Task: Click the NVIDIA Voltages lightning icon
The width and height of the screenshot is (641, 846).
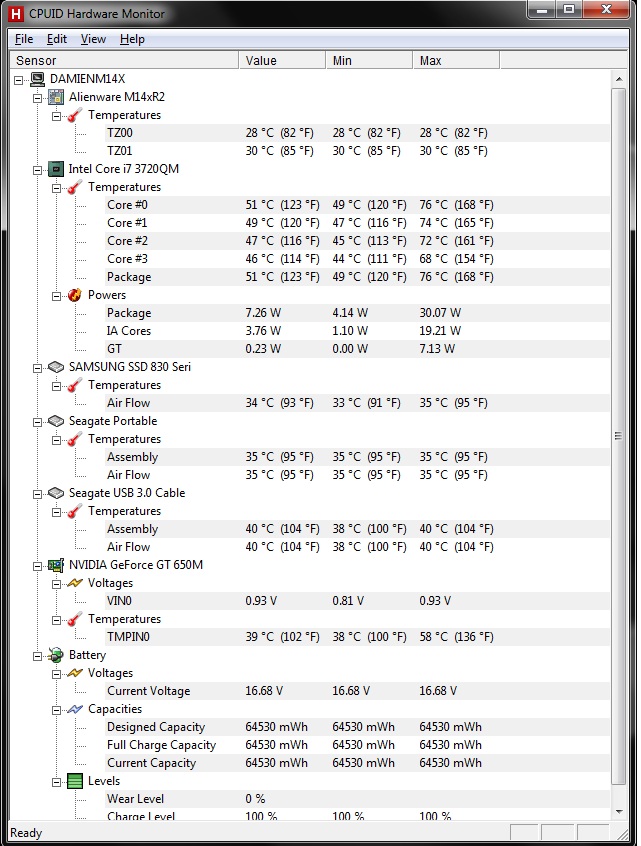Action: click(x=75, y=583)
